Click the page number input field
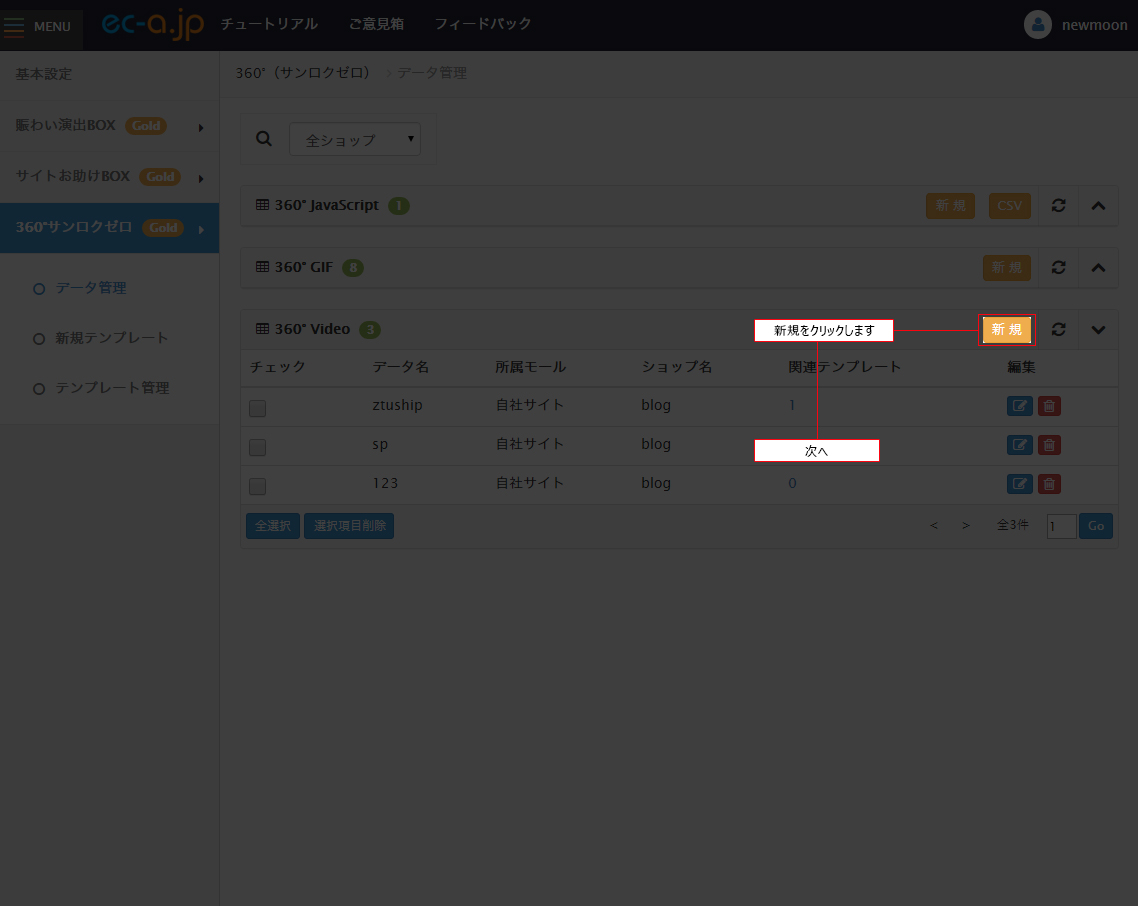 point(1061,526)
